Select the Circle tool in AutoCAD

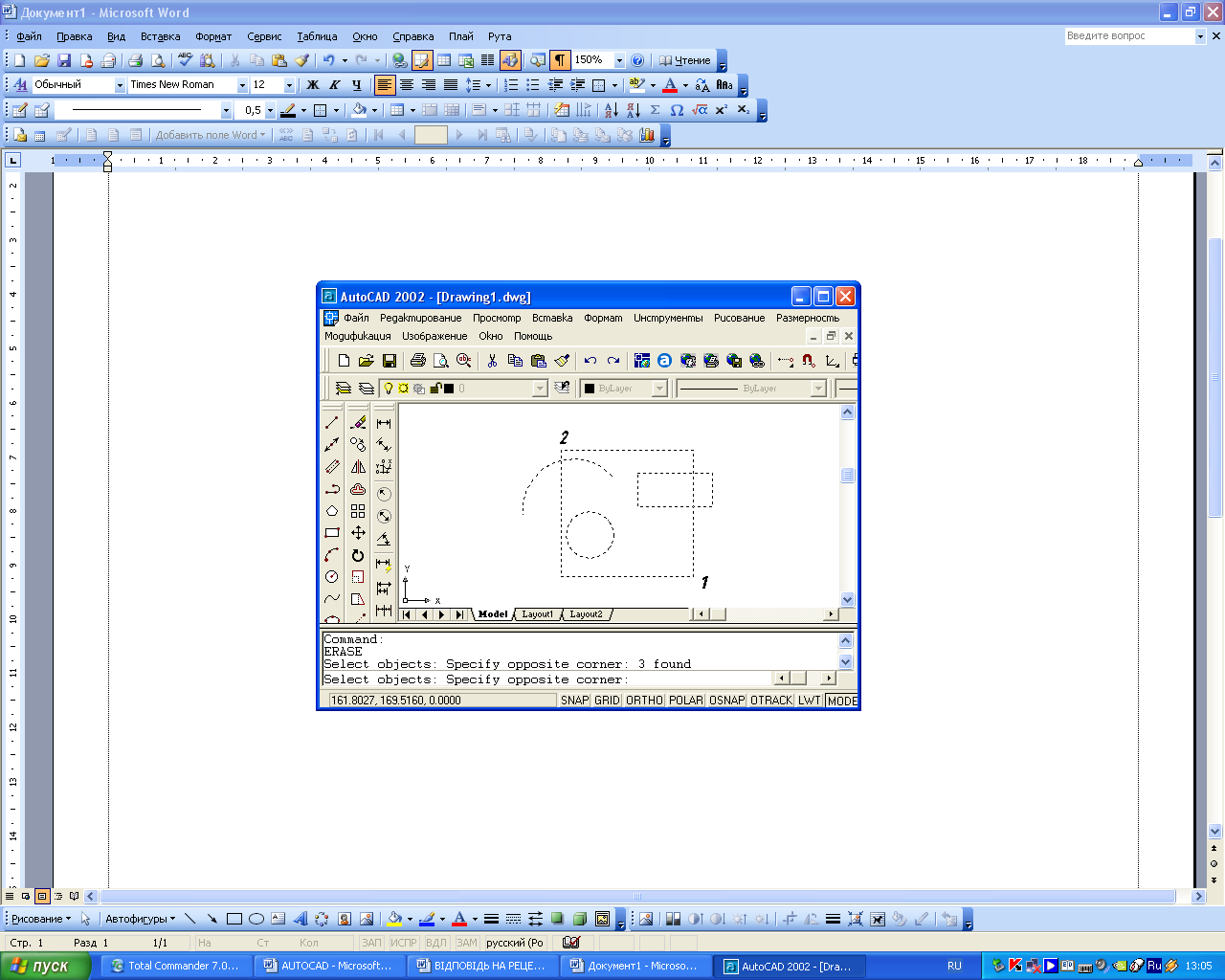coord(332,577)
